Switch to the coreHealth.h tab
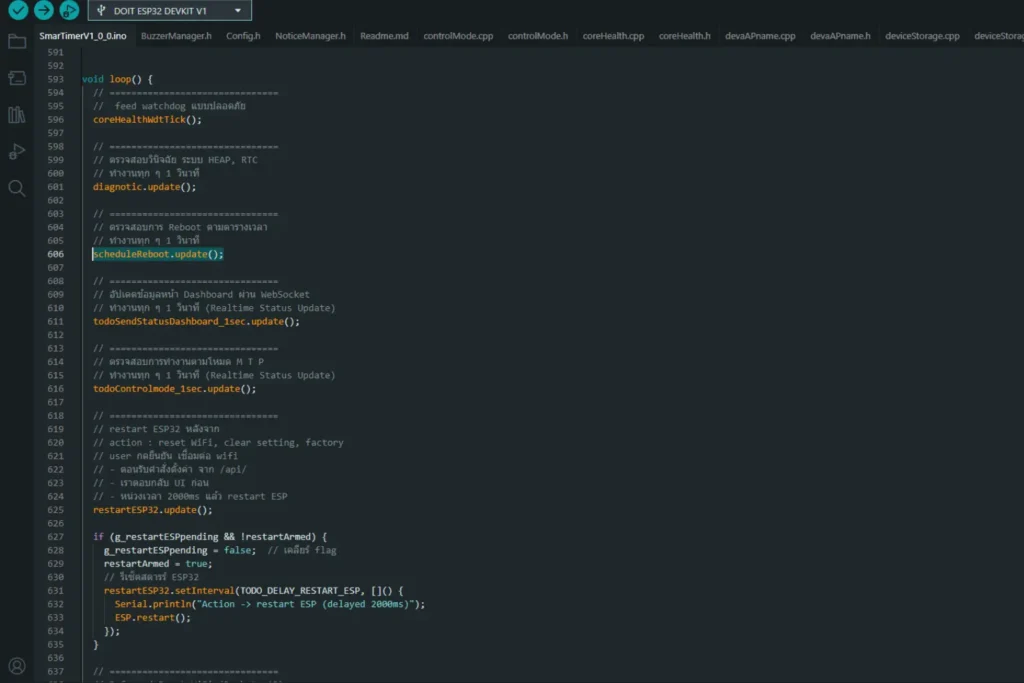This screenshot has width=1024, height=683. 685,36
